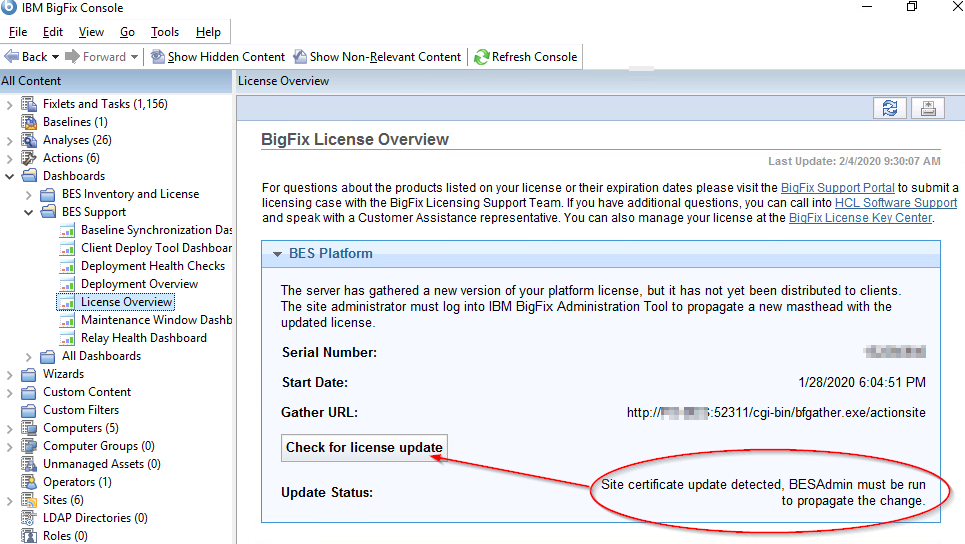
Task: Open Maintenance Window Dashboard icon
Action: coord(67,320)
